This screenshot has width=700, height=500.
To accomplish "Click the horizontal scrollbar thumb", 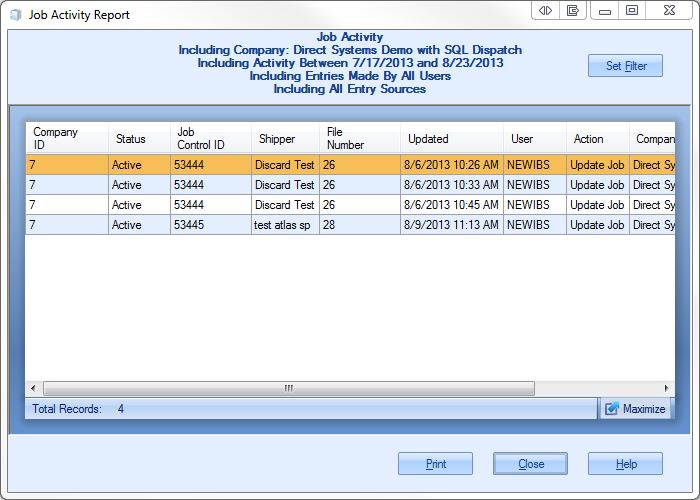I will [288, 388].
